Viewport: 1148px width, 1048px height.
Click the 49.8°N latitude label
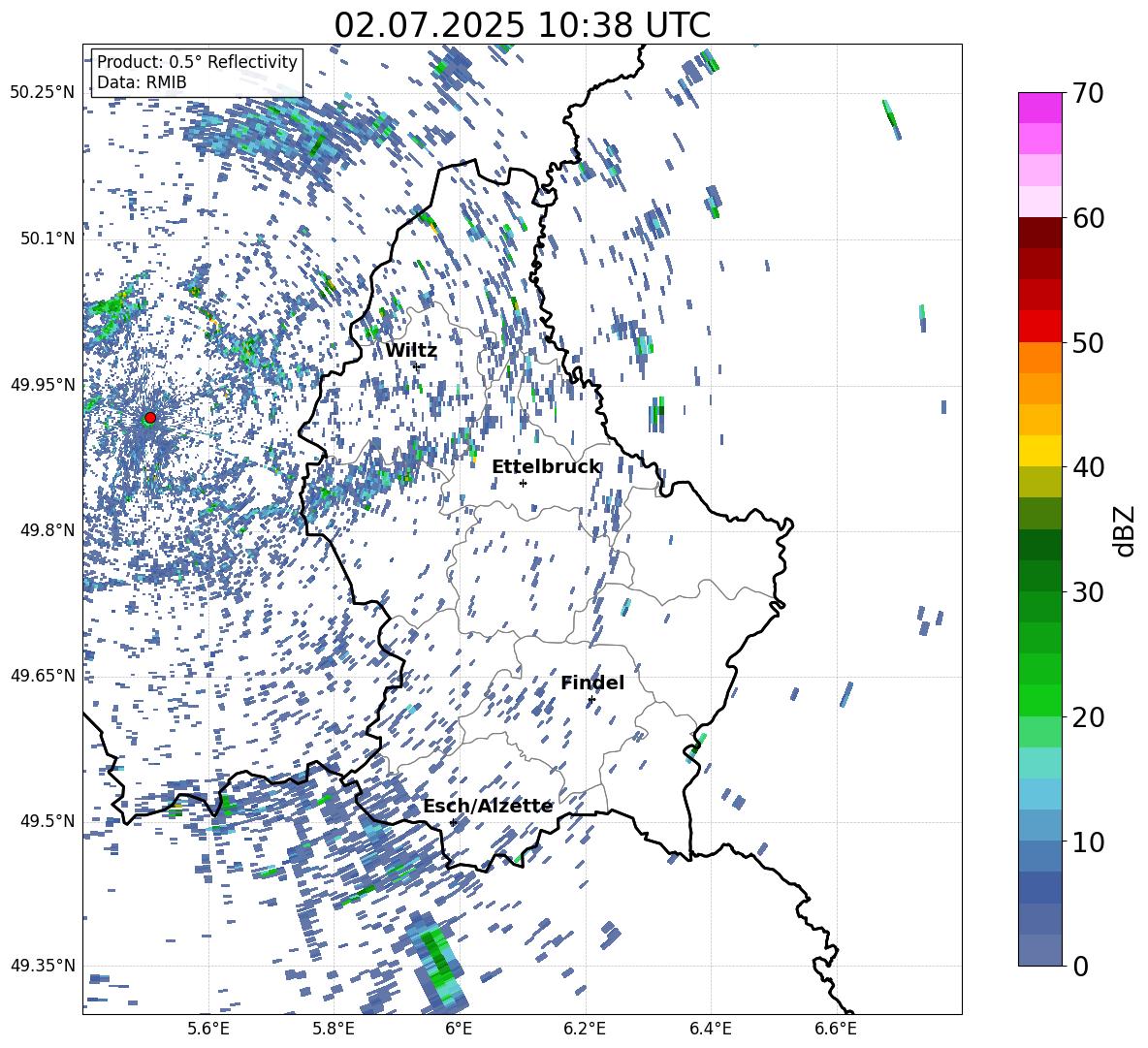[x=47, y=530]
